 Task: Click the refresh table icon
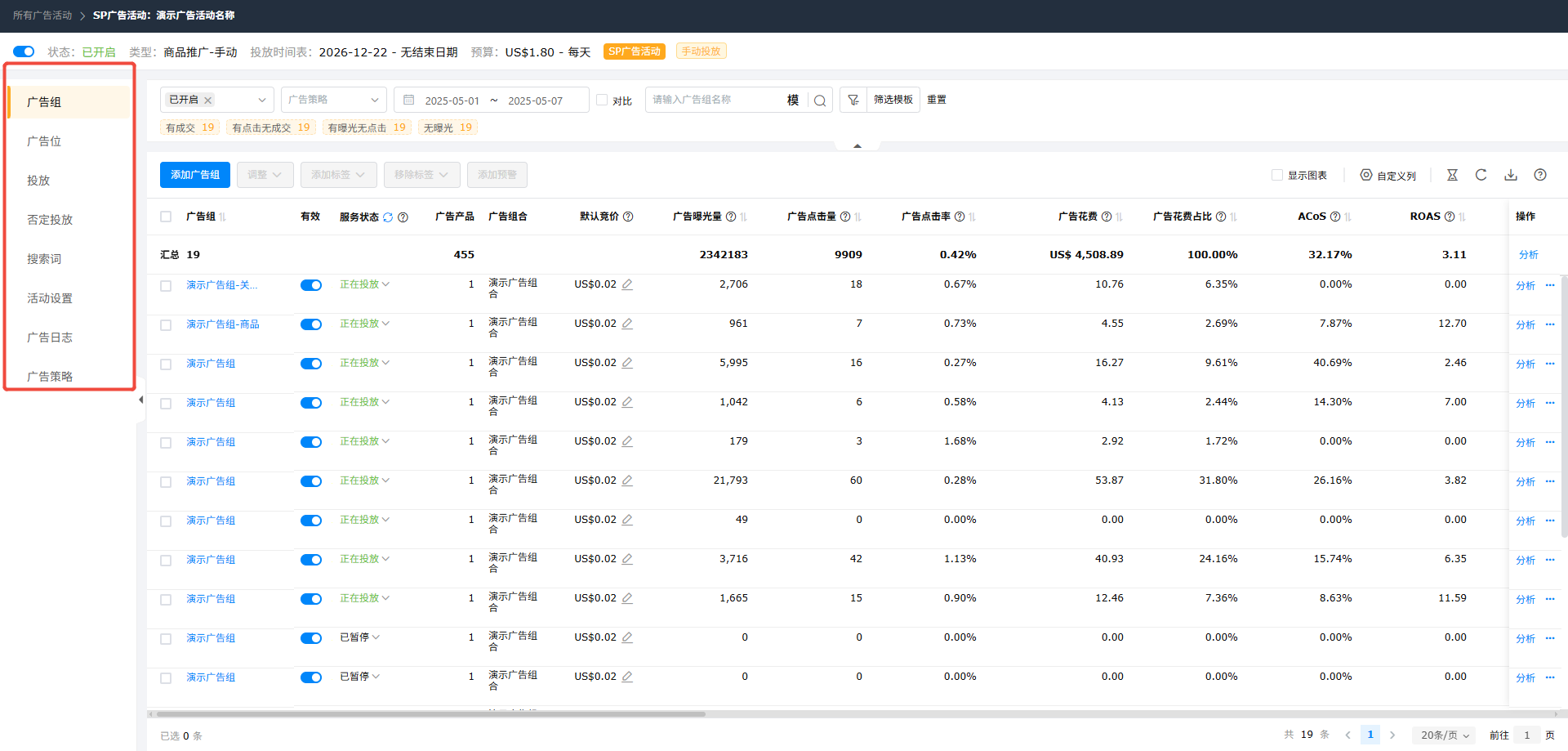coord(1481,175)
